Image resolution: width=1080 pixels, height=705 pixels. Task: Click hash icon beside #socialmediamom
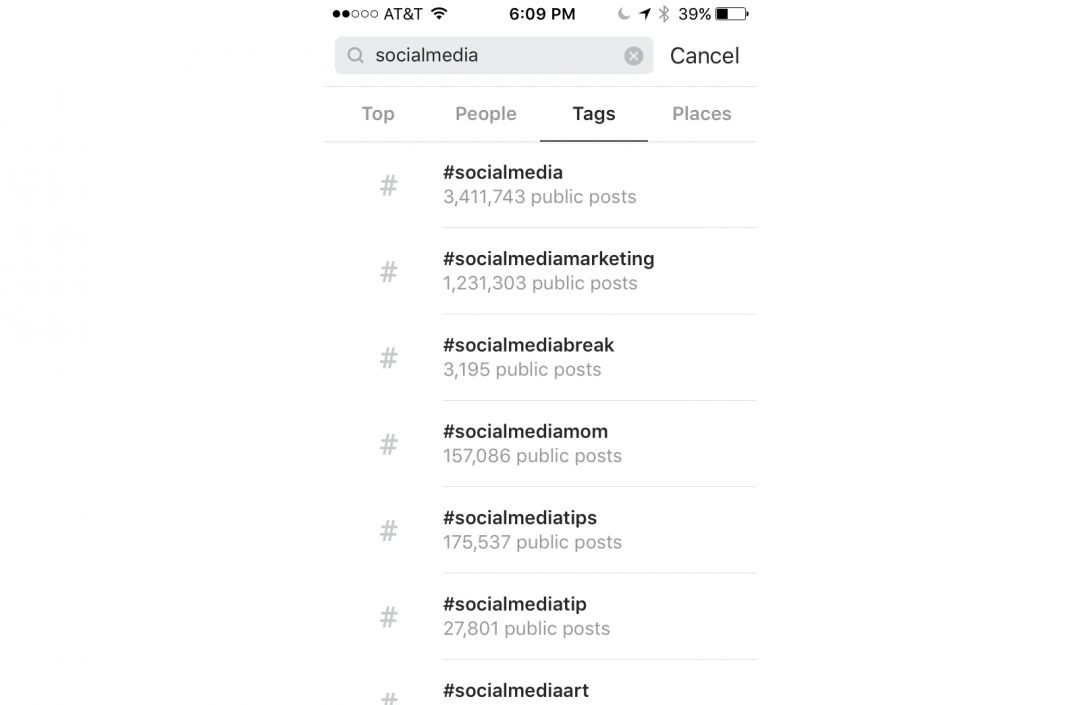pyautogui.click(x=389, y=444)
